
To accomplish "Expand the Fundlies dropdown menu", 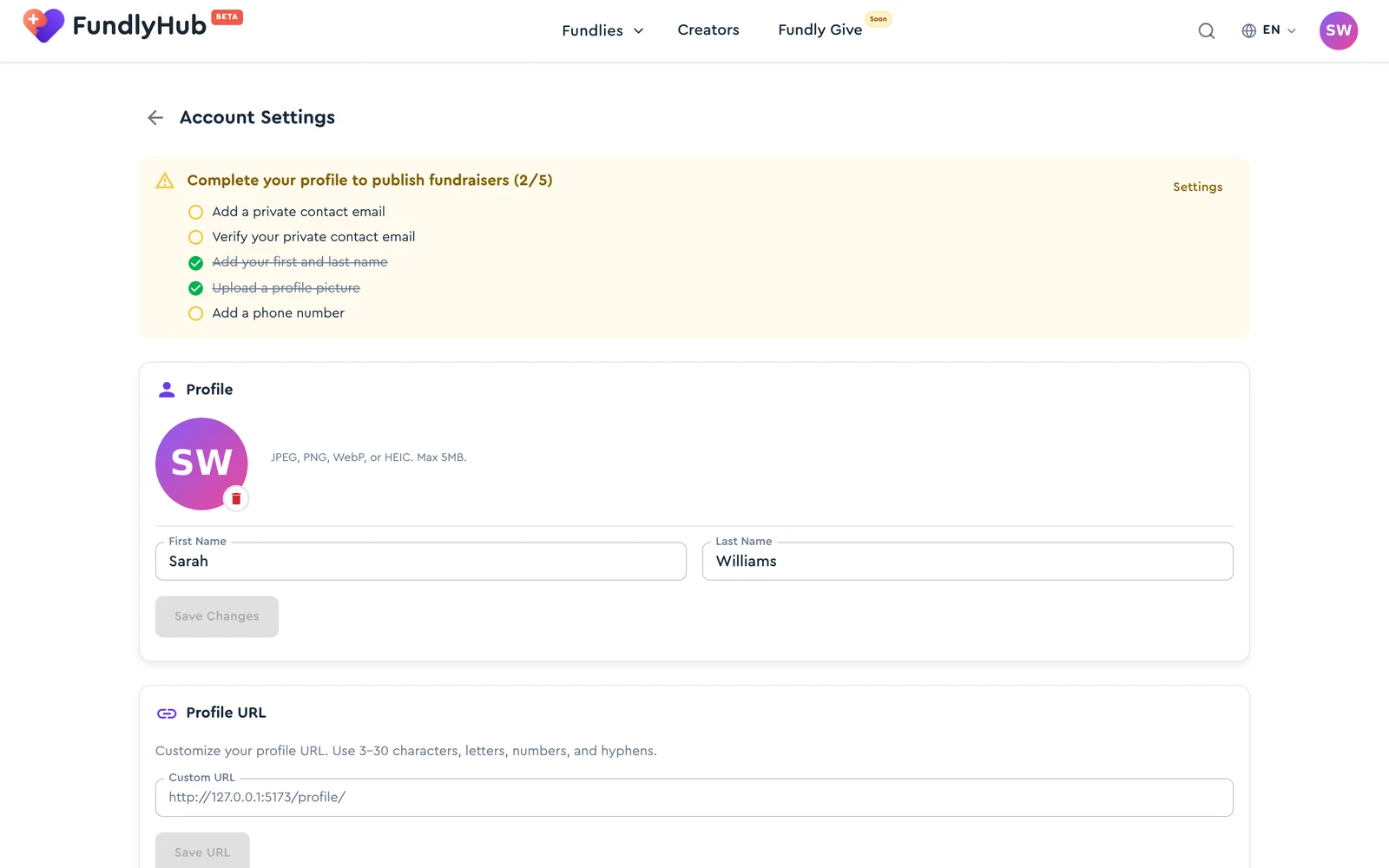I will pyautogui.click(x=602, y=30).
